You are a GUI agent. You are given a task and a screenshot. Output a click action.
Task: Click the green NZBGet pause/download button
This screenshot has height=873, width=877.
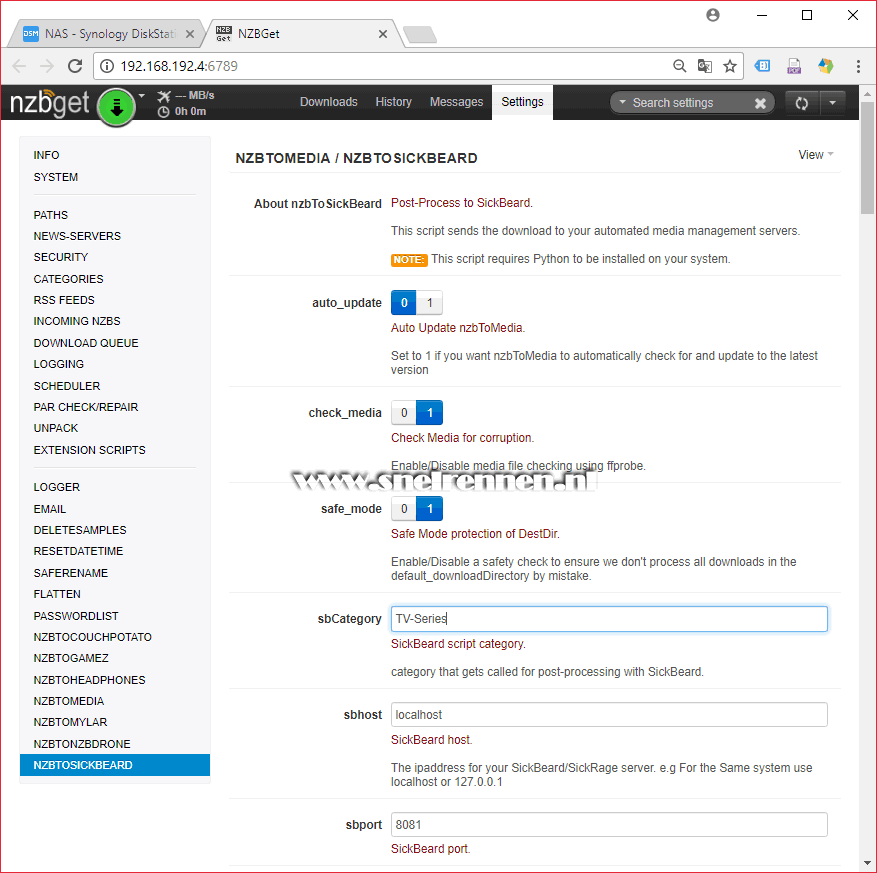(116, 106)
